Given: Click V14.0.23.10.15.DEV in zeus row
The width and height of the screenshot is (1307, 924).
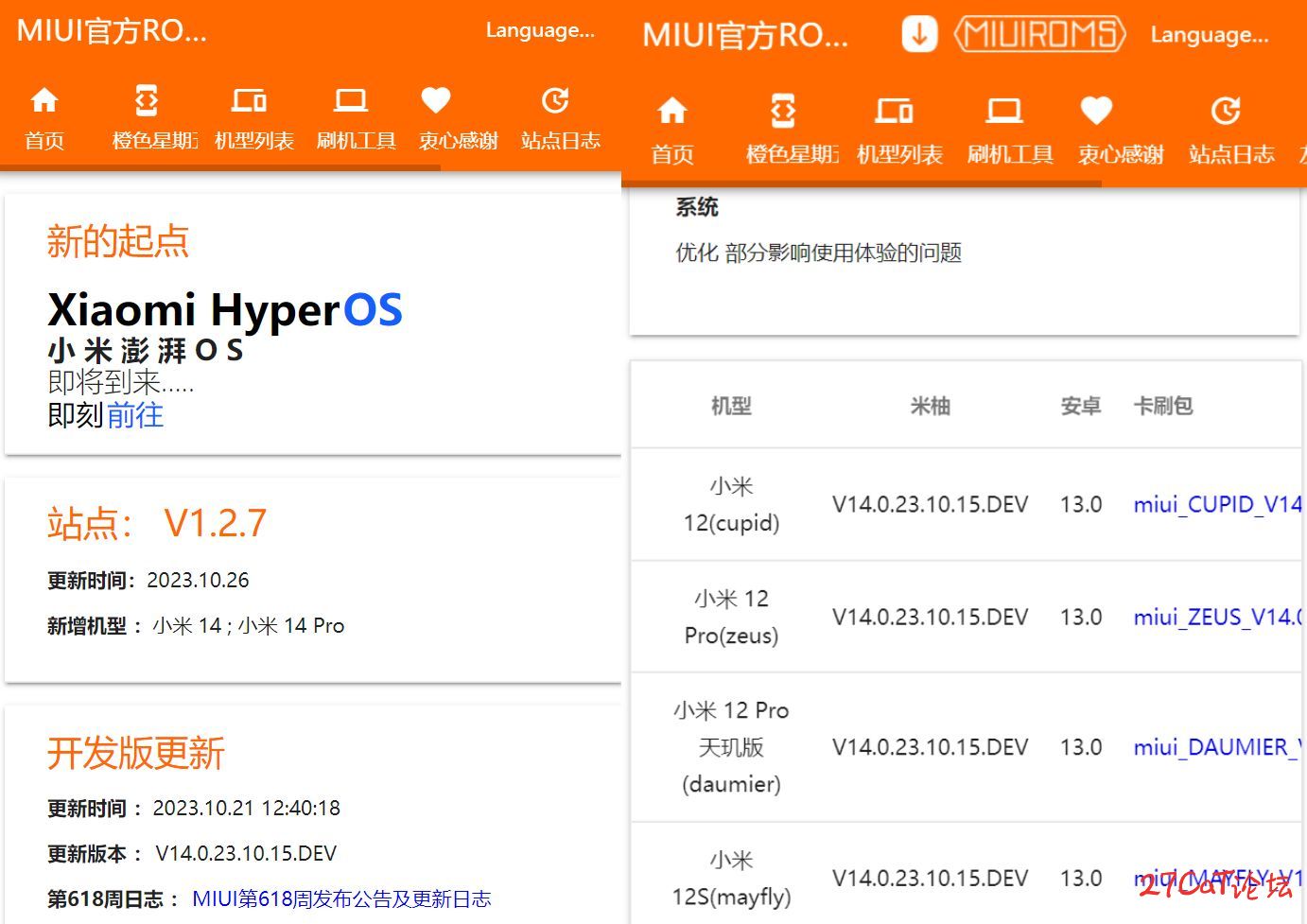Looking at the screenshot, I should click(930, 617).
